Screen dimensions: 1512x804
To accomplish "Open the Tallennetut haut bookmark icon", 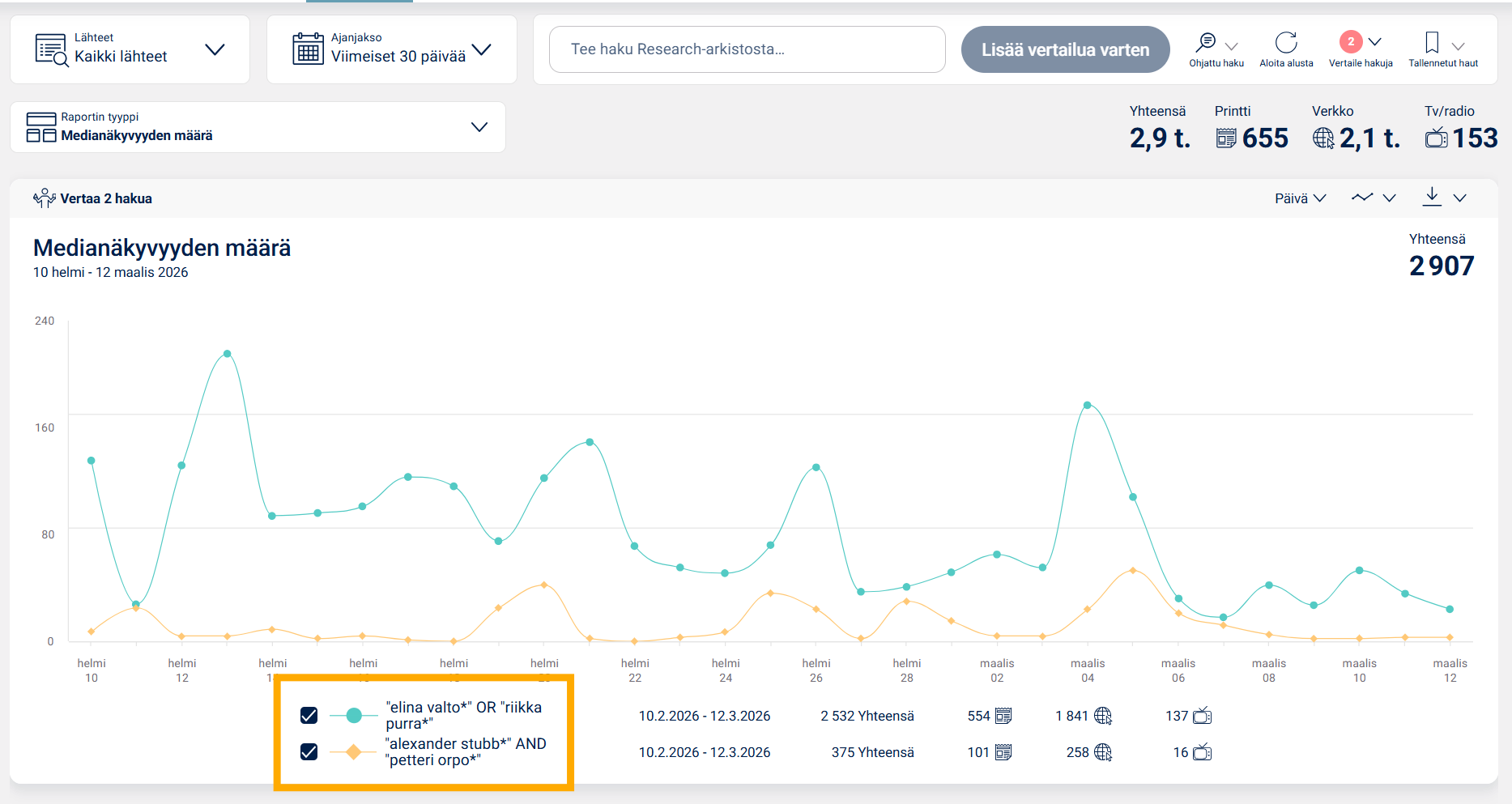I will point(1432,42).
